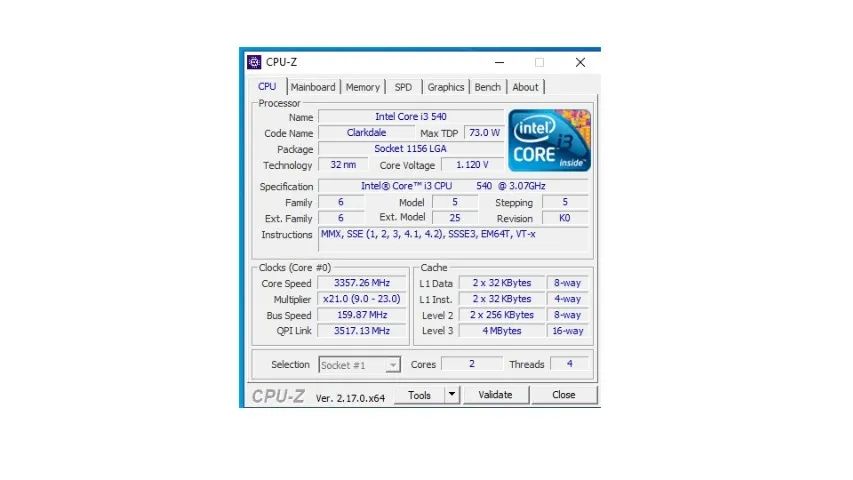The width and height of the screenshot is (853, 480).
Task: Click the Tools button
Action: pyautogui.click(x=419, y=395)
